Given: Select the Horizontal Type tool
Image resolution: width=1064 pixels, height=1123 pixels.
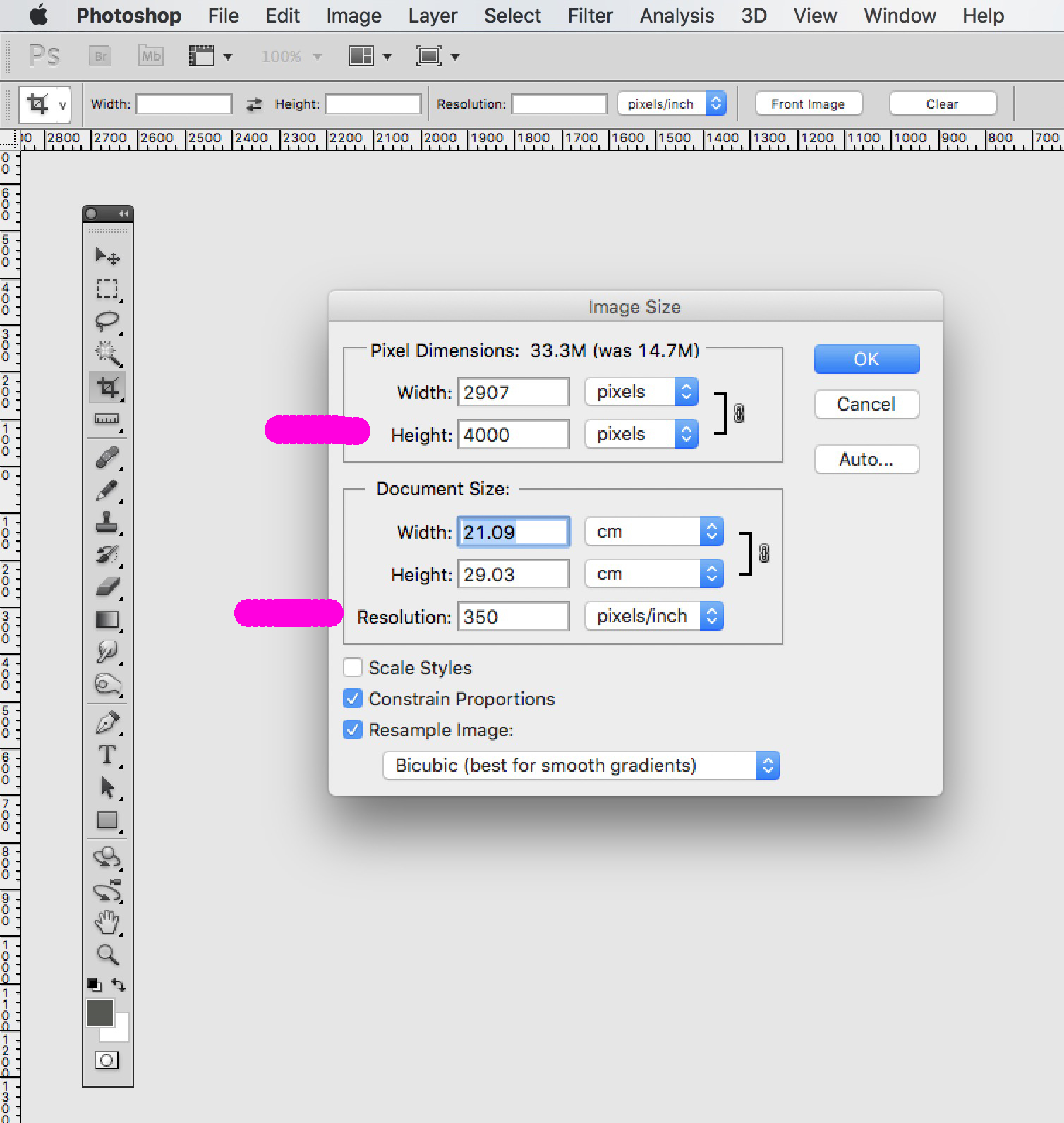Looking at the screenshot, I should pyautogui.click(x=107, y=755).
